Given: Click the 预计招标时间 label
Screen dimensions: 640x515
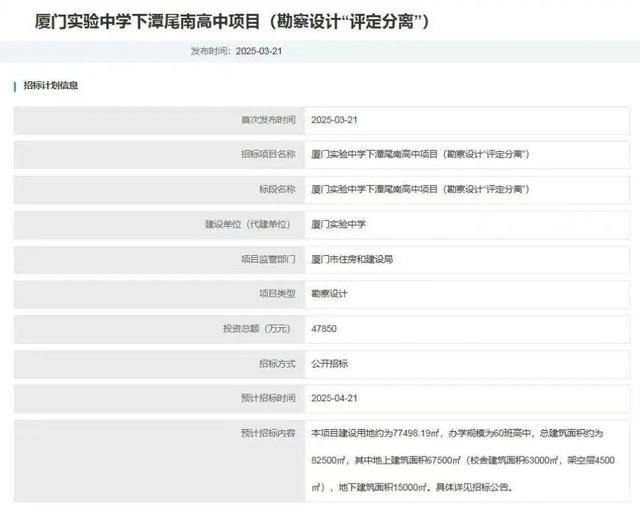Looking at the screenshot, I should pos(268,398).
